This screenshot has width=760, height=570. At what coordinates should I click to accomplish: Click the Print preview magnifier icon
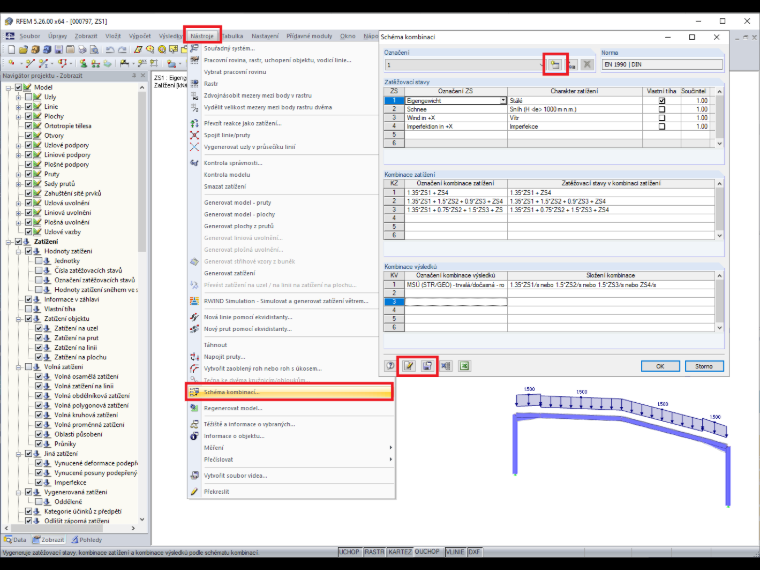pyautogui.click(x=94, y=49)
